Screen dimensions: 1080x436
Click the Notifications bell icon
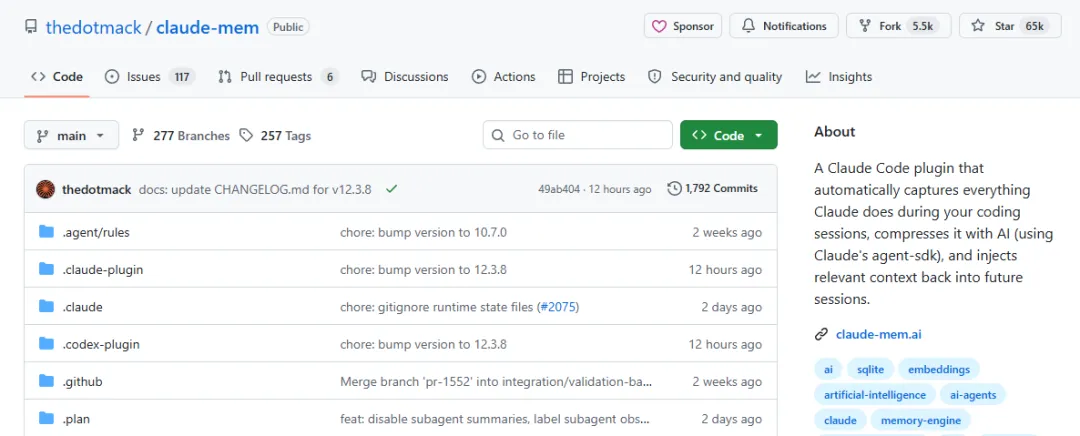748,27
